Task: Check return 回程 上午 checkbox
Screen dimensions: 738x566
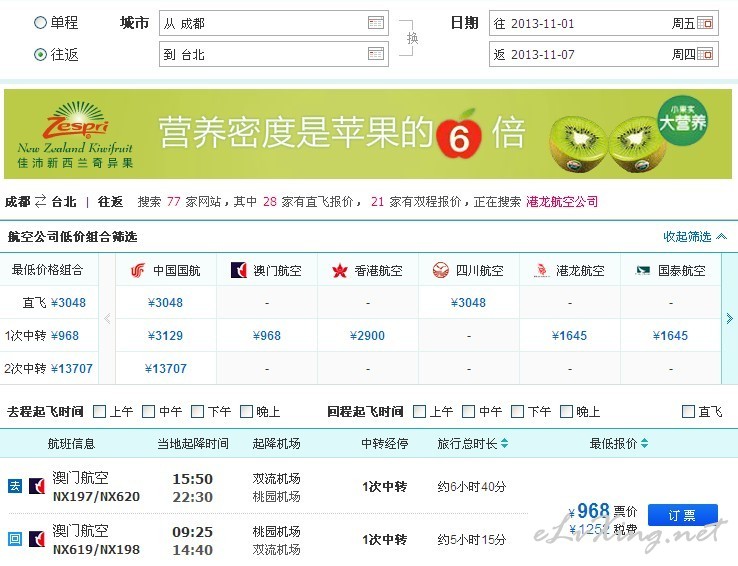Action: pos(419,412)
